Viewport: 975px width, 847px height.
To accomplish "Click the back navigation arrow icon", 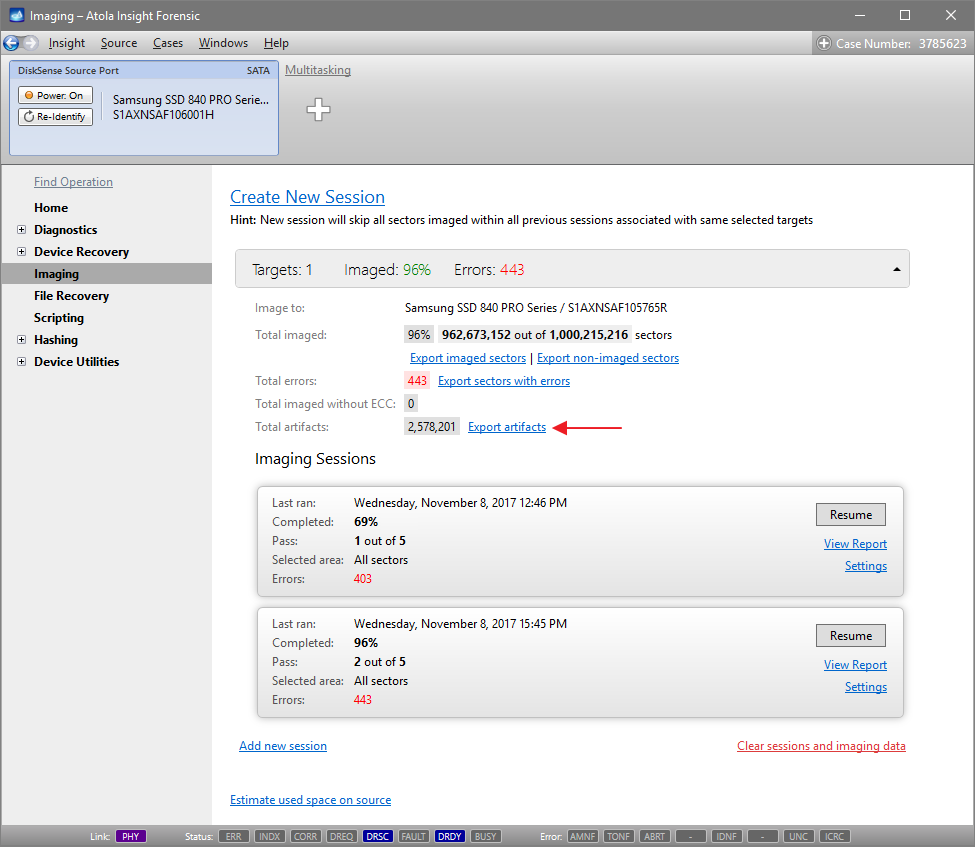I will point(12,43).
